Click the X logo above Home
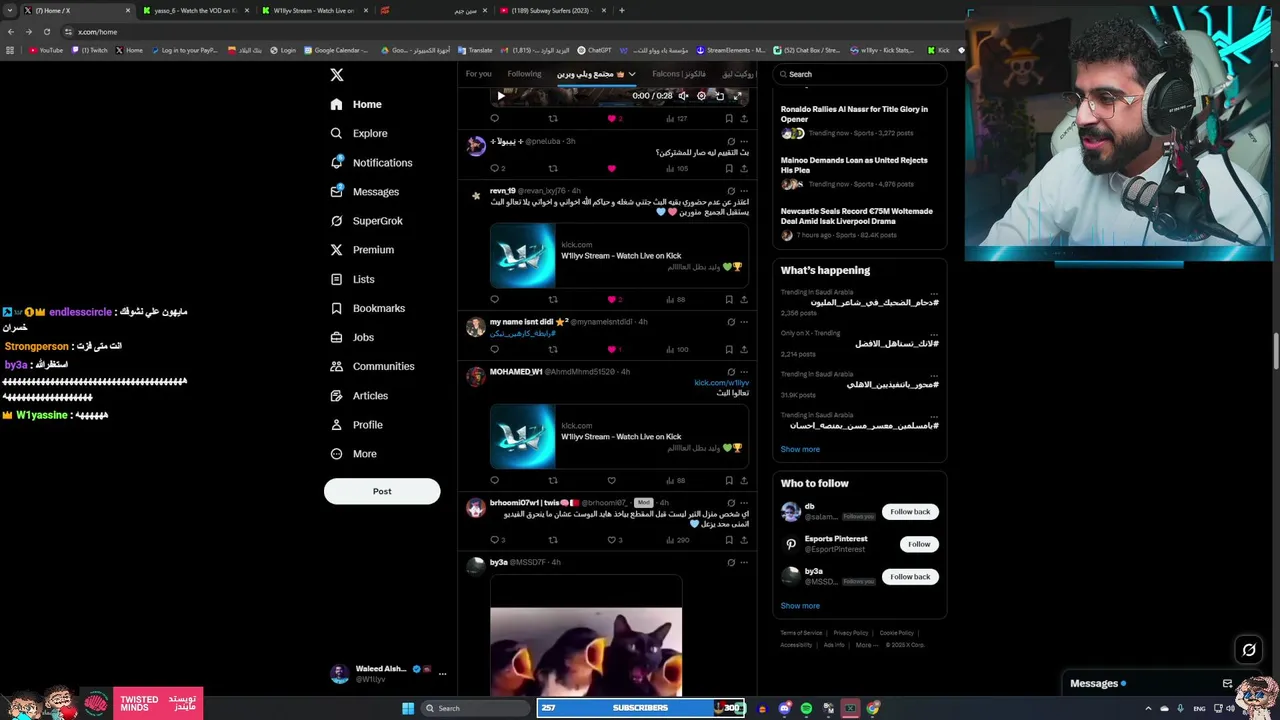Image resolution: width=1280 pixels, height=720 pixels. 337,75
